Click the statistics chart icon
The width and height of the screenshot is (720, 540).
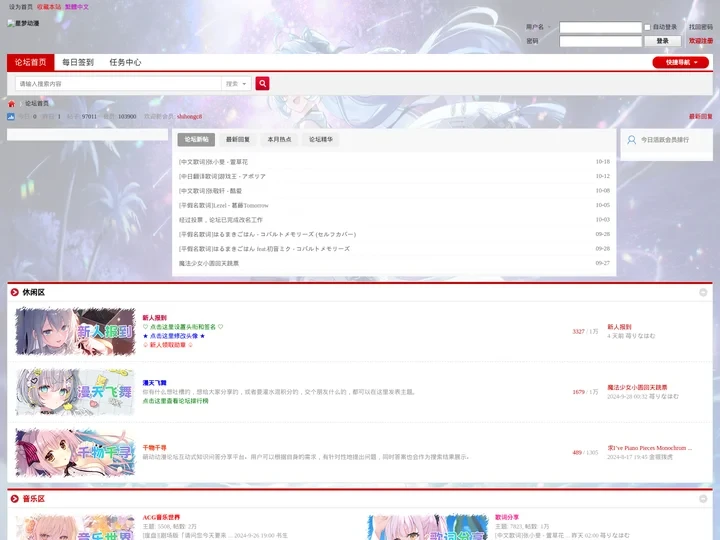(x=11, y=117)
